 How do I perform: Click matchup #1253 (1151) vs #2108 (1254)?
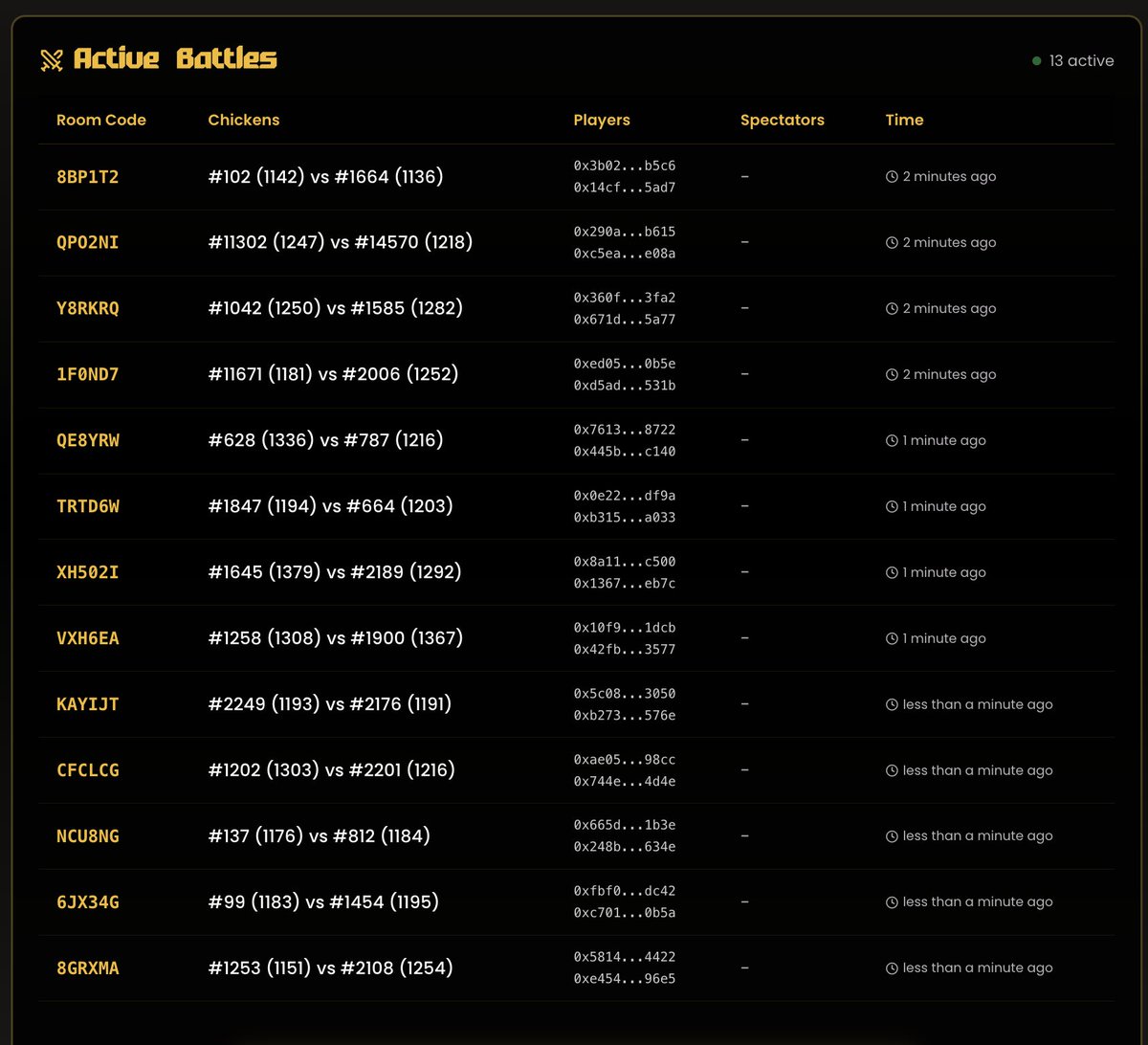tap(330, 968)
